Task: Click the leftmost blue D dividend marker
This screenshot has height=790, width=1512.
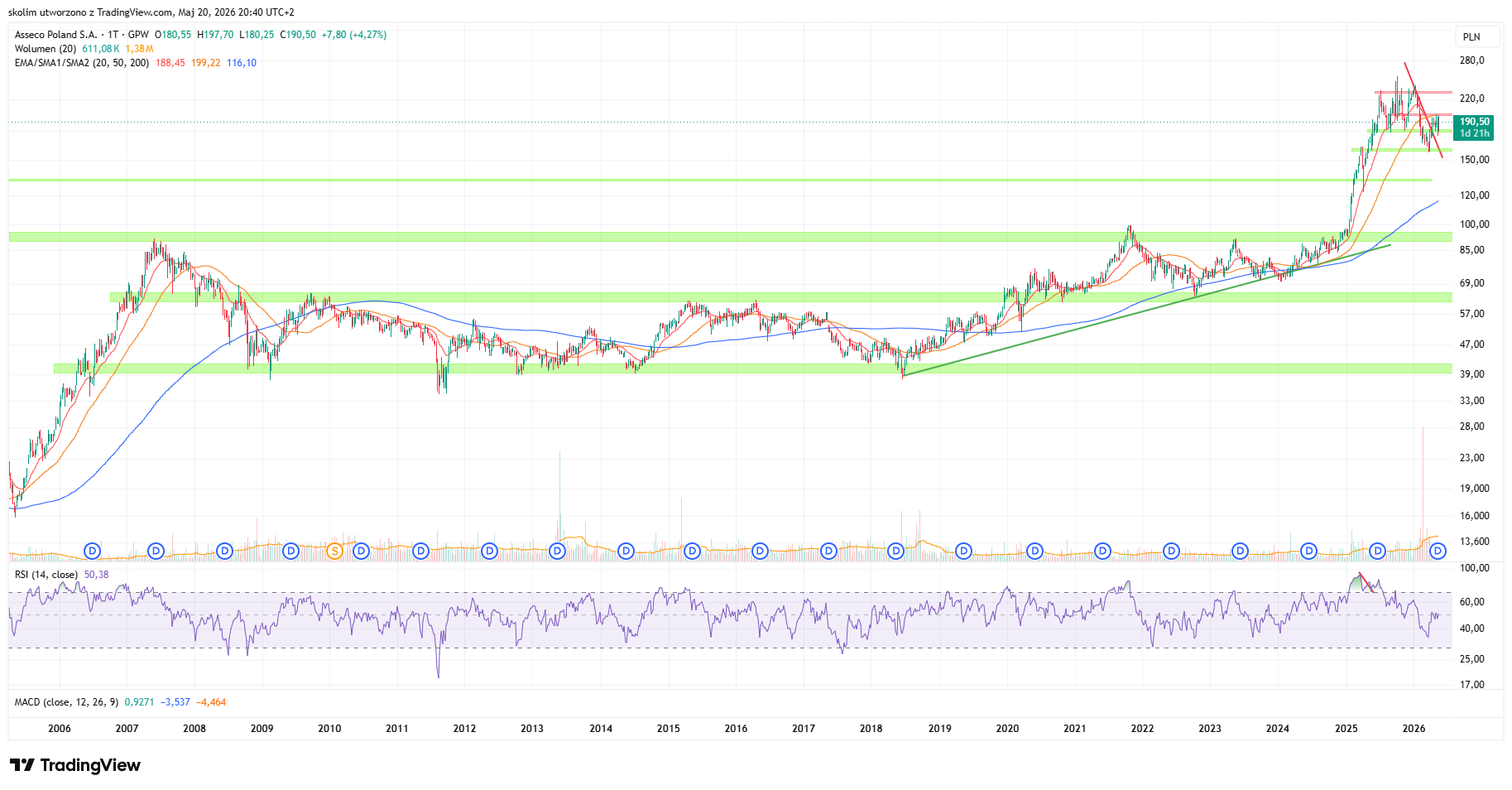Action: click(x=93, y=551)
